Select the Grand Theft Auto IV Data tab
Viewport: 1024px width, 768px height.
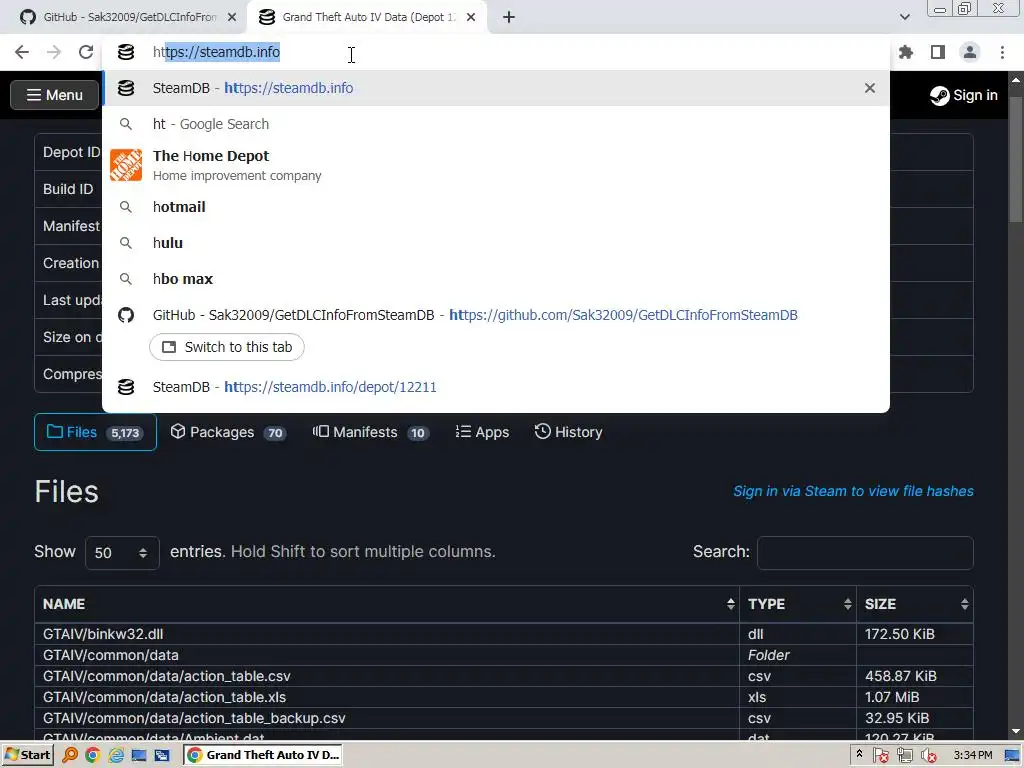(366, 18)
